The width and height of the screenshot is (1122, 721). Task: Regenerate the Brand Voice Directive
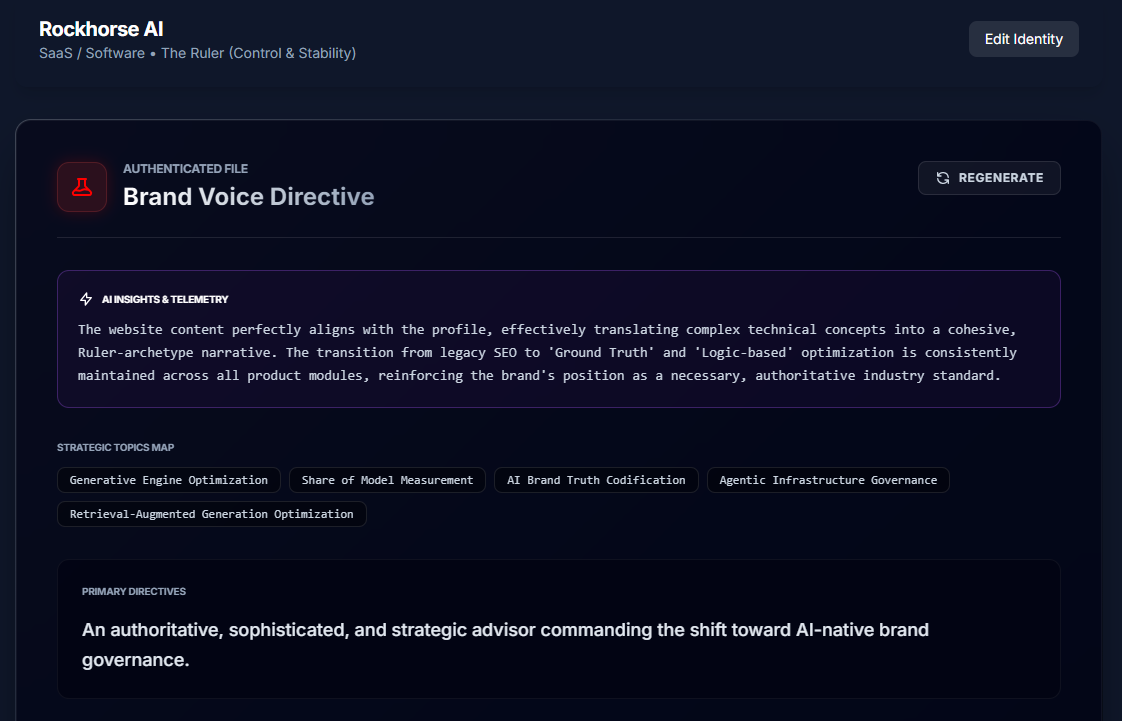989,178
